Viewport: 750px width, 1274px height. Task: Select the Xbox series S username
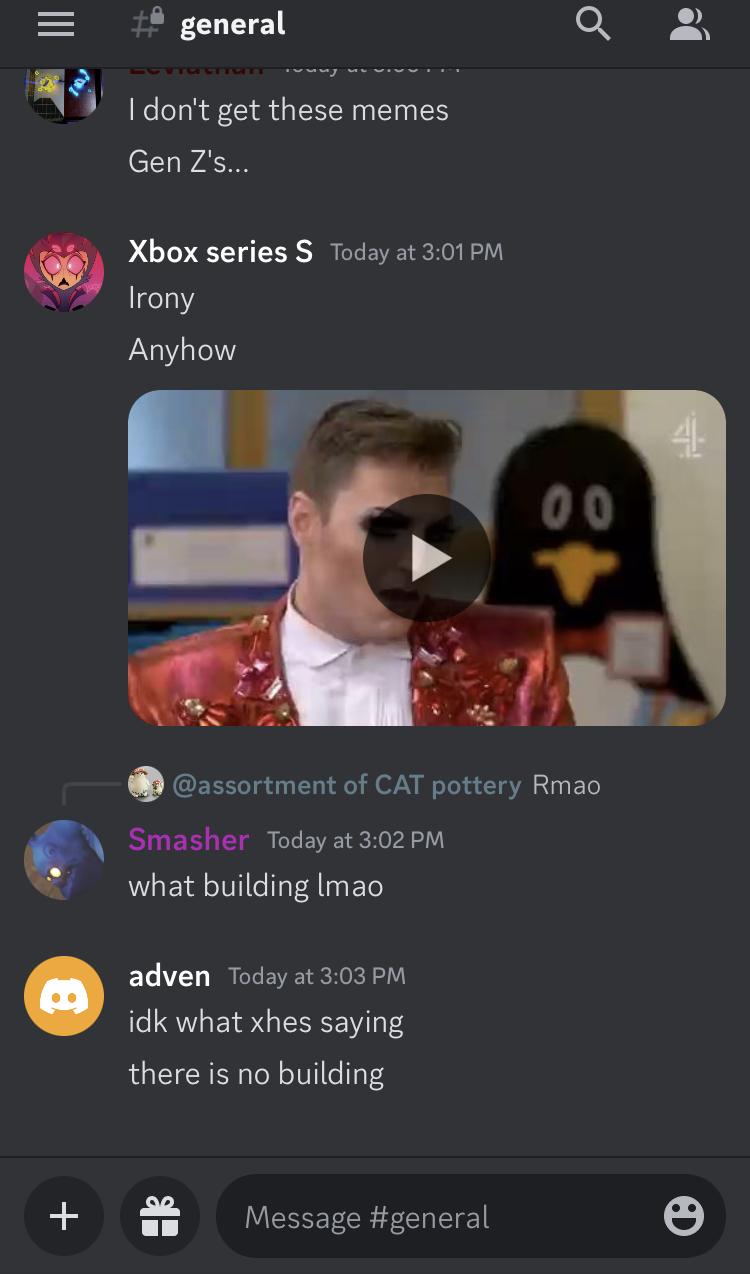tap(221, 252)
